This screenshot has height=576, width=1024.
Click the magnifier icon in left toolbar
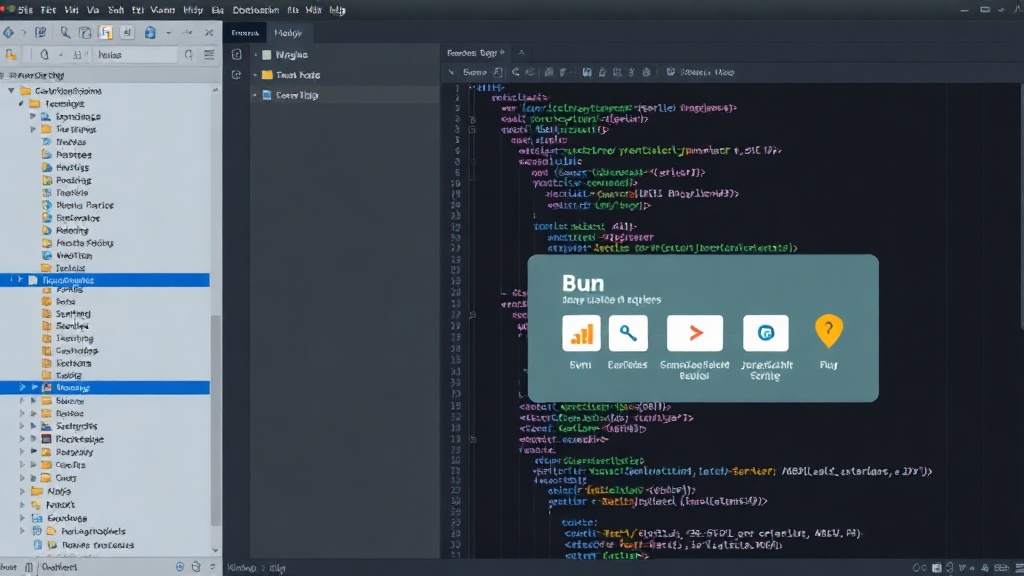point(65,32)
